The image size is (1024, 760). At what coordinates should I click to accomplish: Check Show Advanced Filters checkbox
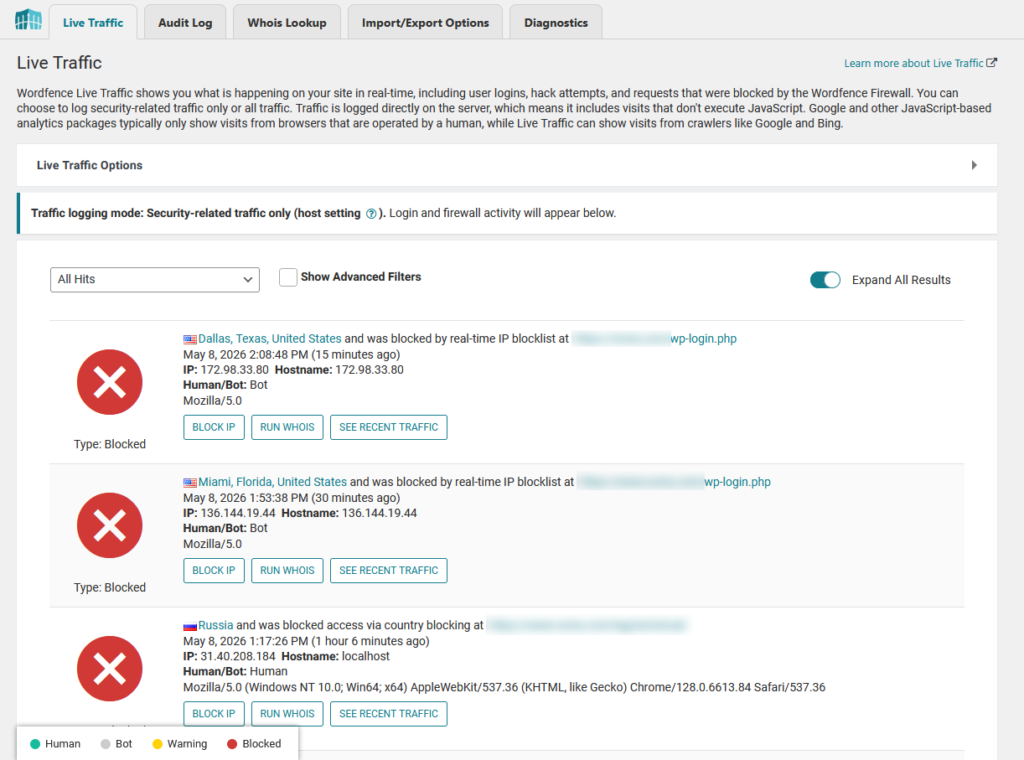[x=288, y=277]
